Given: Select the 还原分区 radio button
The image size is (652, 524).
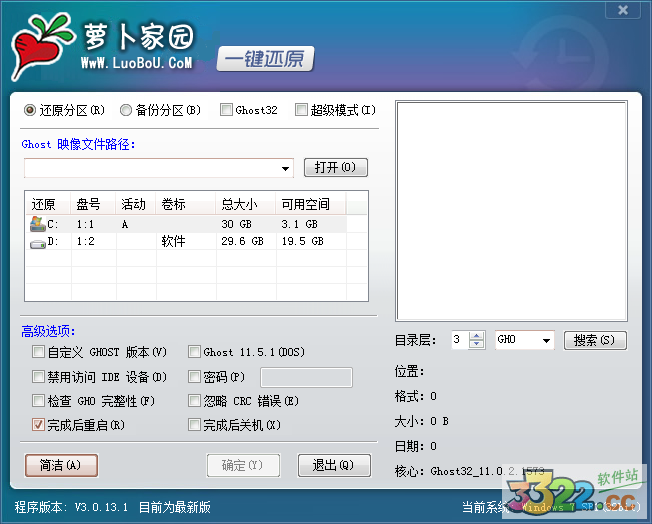Looking at the screenshot, I should 30,110.
